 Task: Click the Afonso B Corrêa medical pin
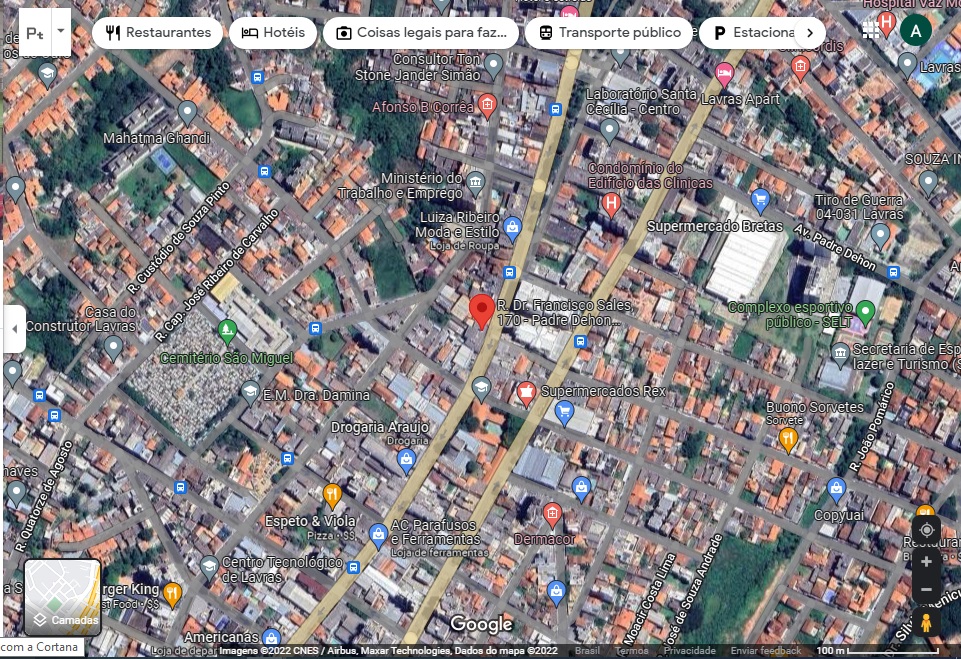[487, 106]
